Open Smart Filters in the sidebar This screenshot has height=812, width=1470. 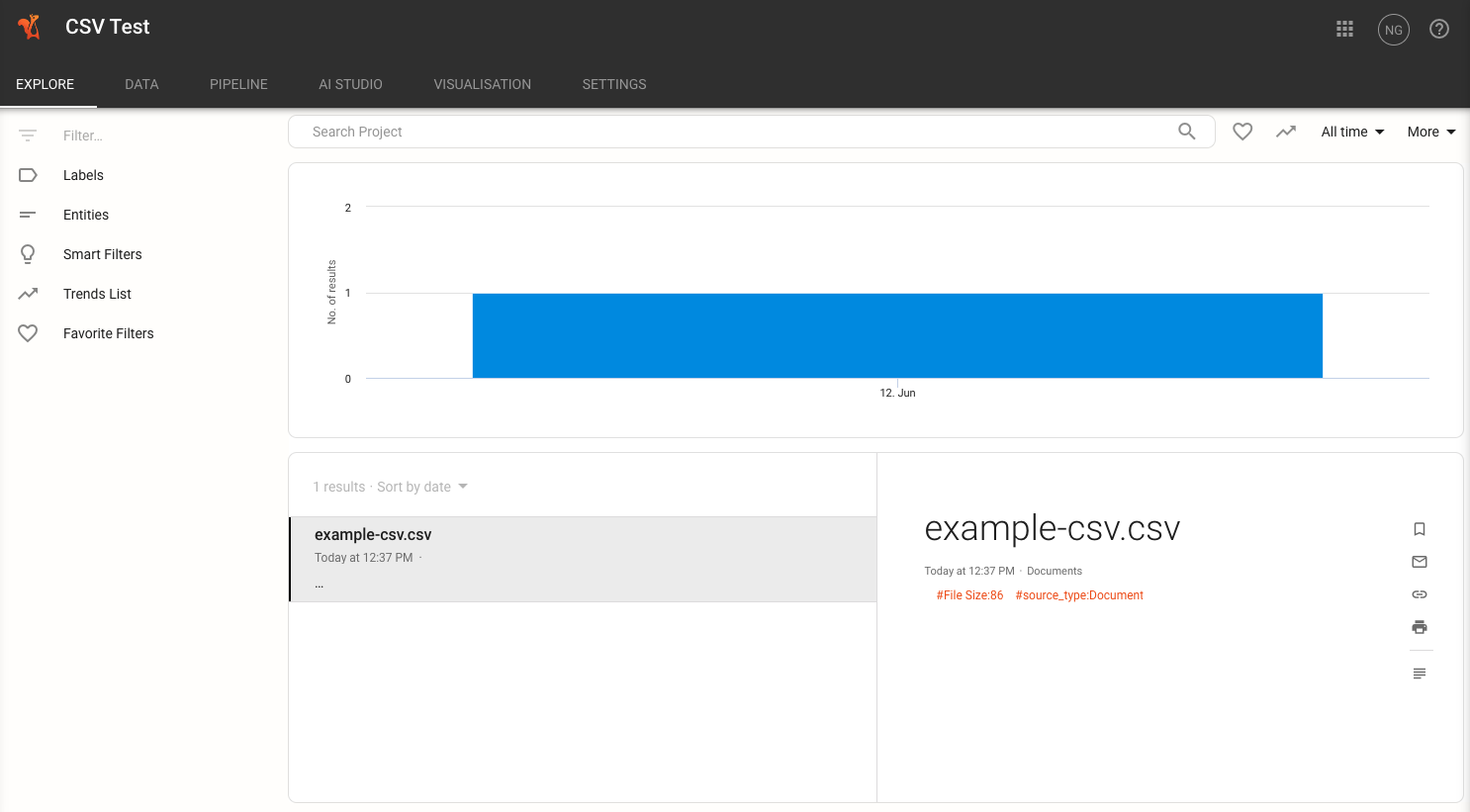[103, 254]
